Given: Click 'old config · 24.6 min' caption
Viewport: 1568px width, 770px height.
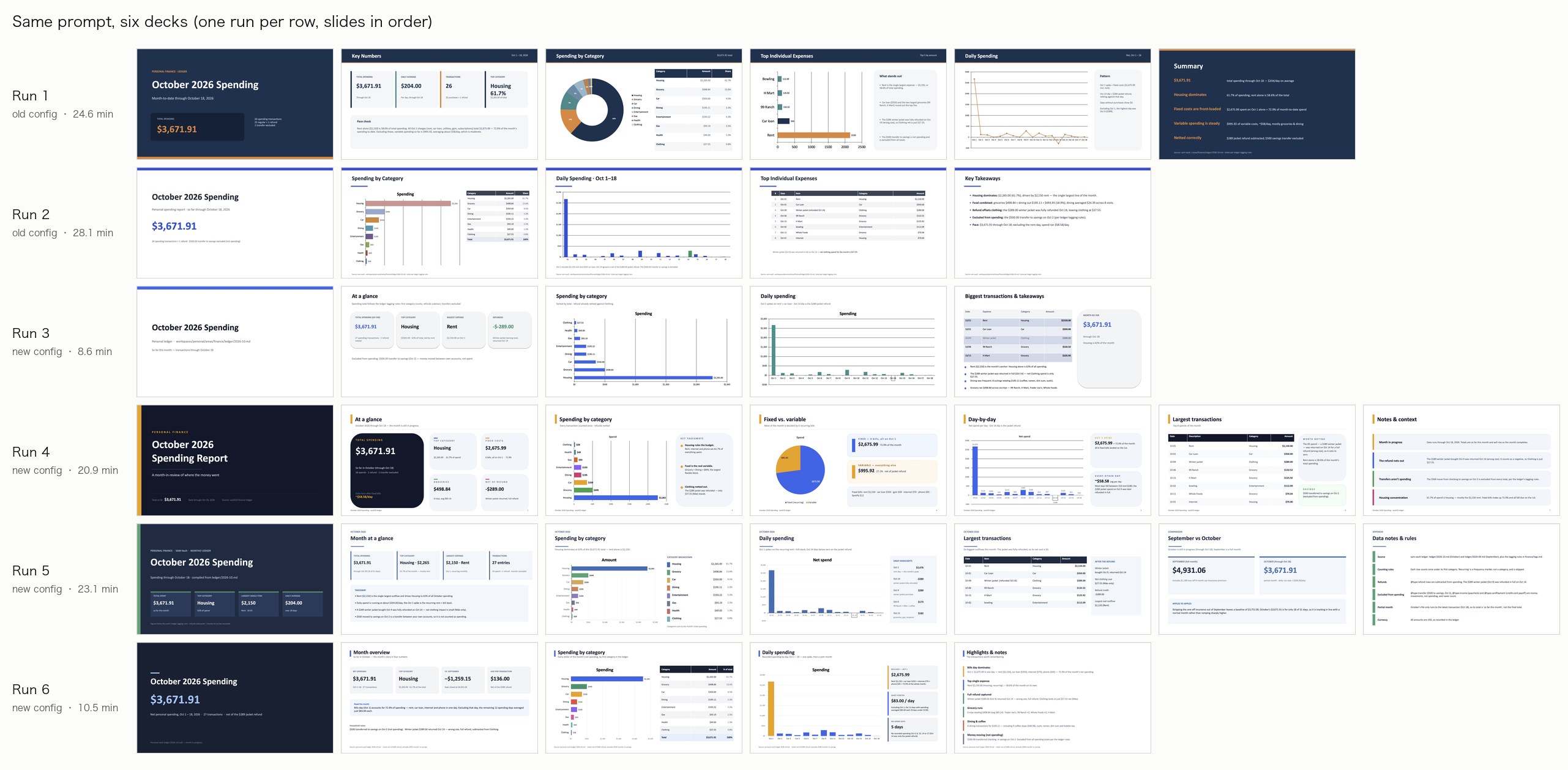Looking at the screenshot, I should 62,114.
